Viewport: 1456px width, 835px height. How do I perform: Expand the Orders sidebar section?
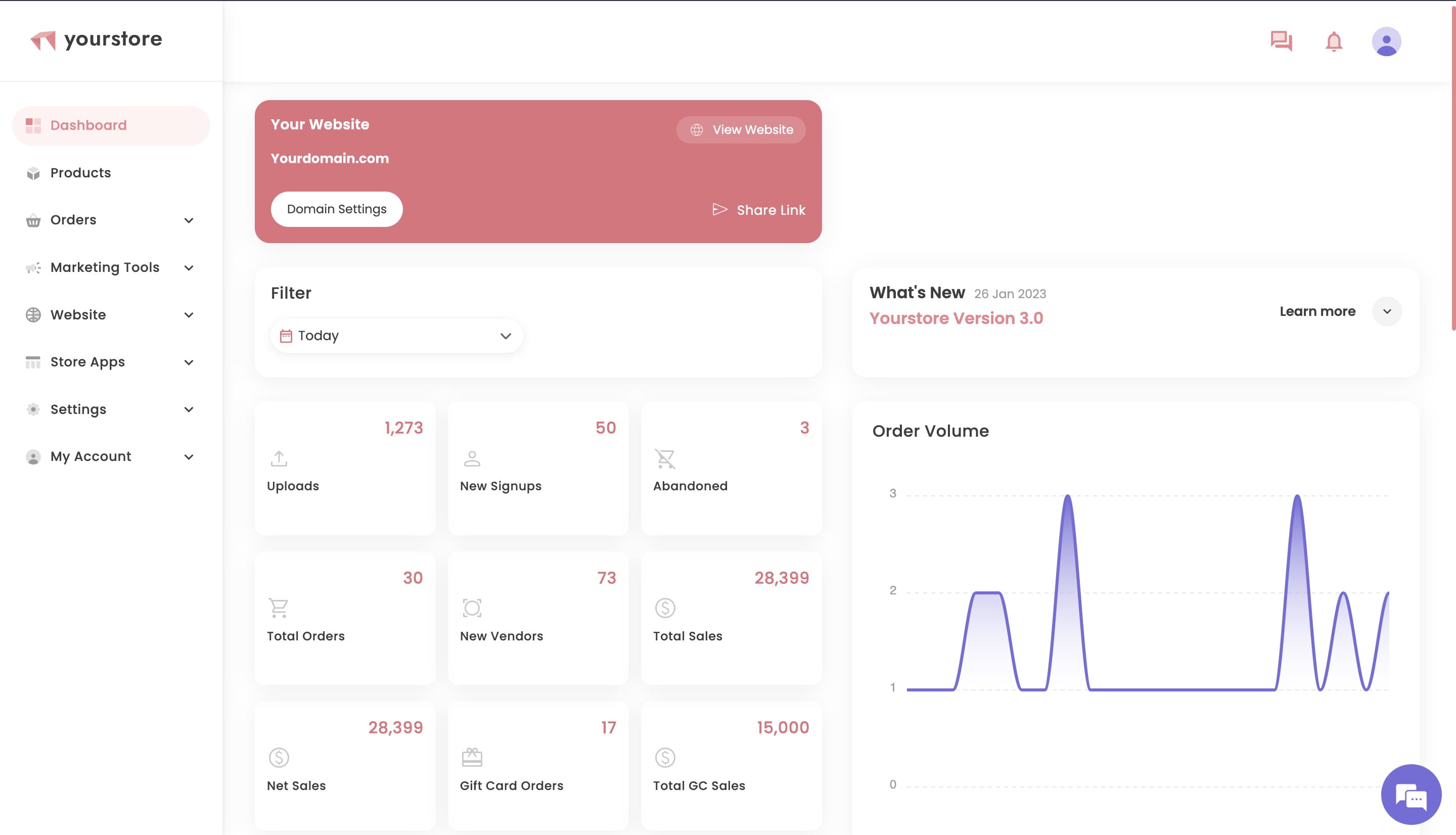coord(189,220)
